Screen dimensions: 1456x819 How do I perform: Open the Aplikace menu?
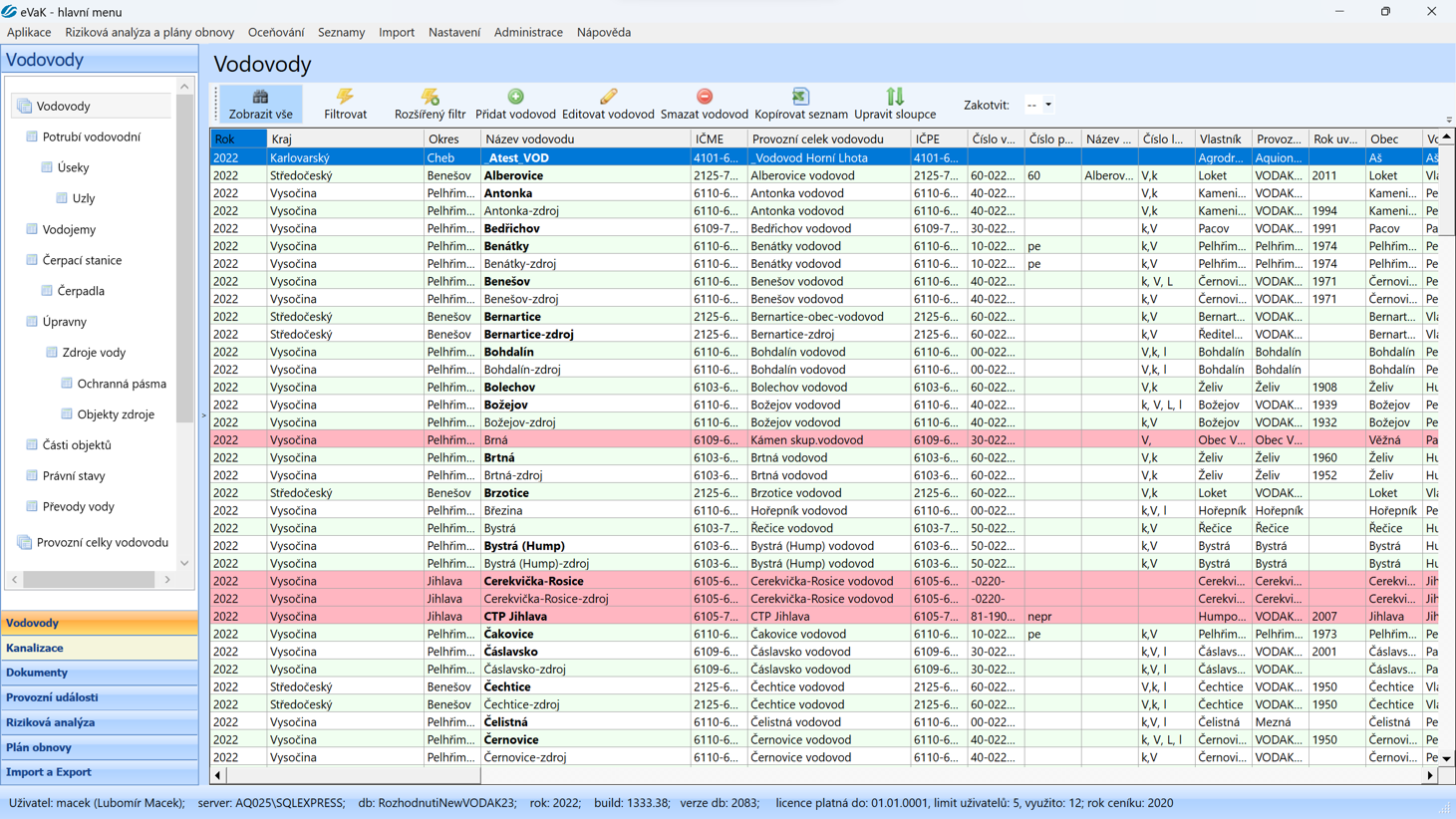pyautogui.click(x=29, y=32)
